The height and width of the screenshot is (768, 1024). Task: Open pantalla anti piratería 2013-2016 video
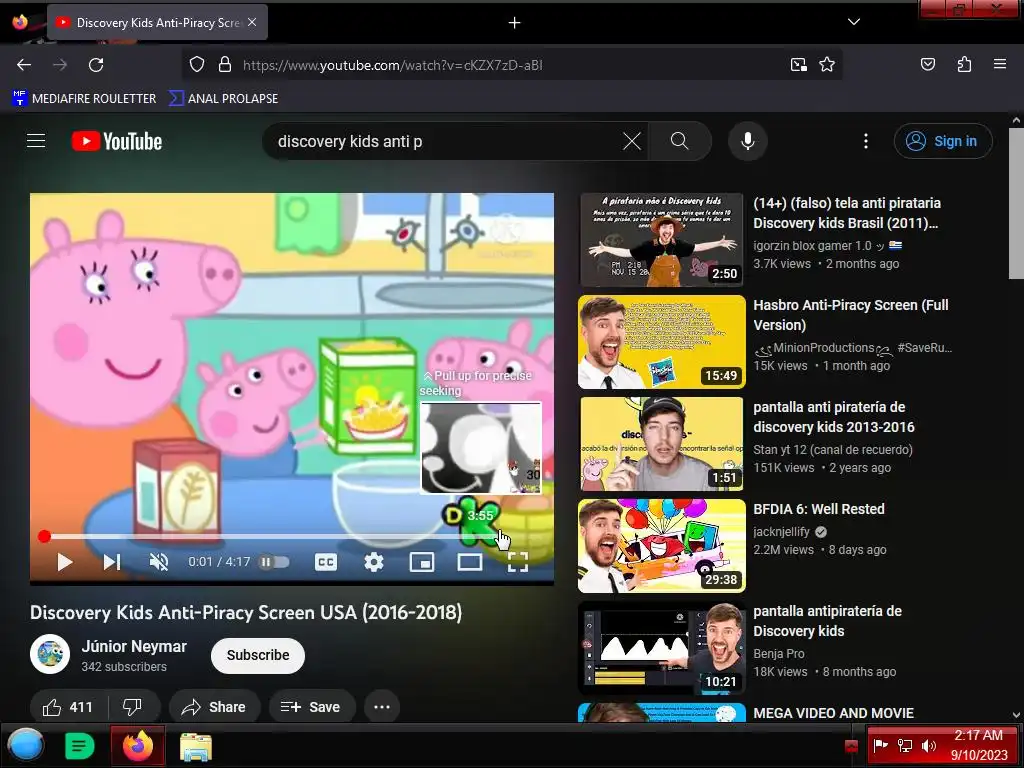pyautogui.click(x=662, y=443)
